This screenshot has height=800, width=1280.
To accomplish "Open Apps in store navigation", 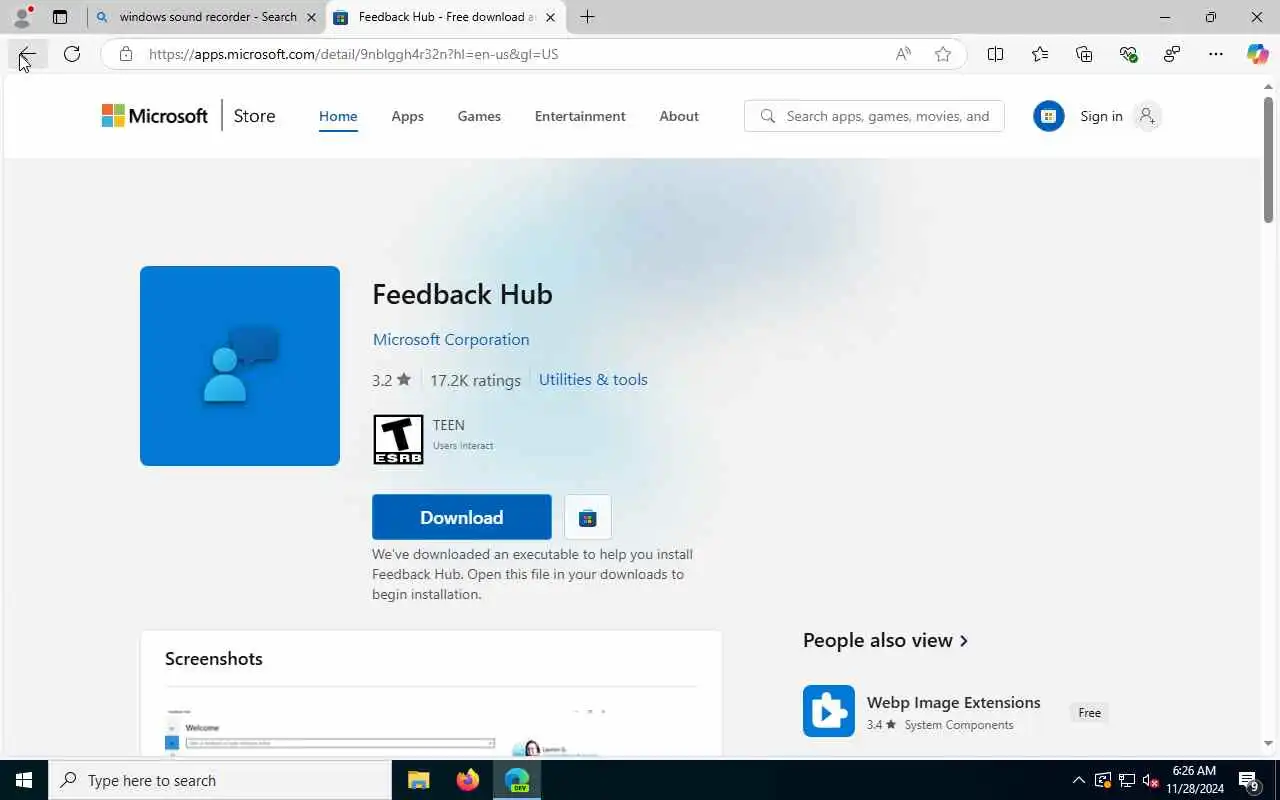I will (407, 116).
